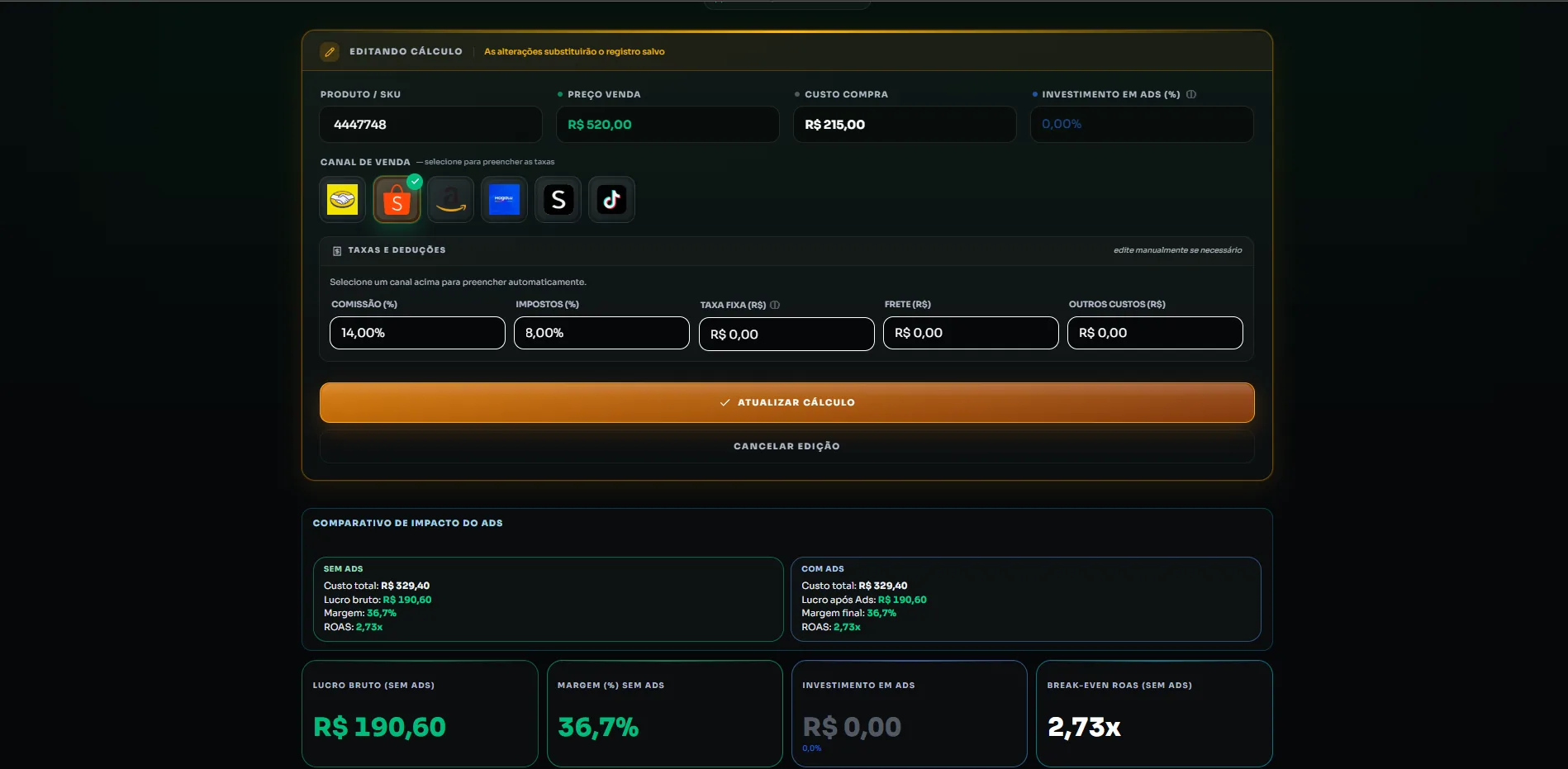This screenshot has height=769, width=1568.
Task: Focus the Investimento em Ads percentage field
Action: tap(1142, 124)
